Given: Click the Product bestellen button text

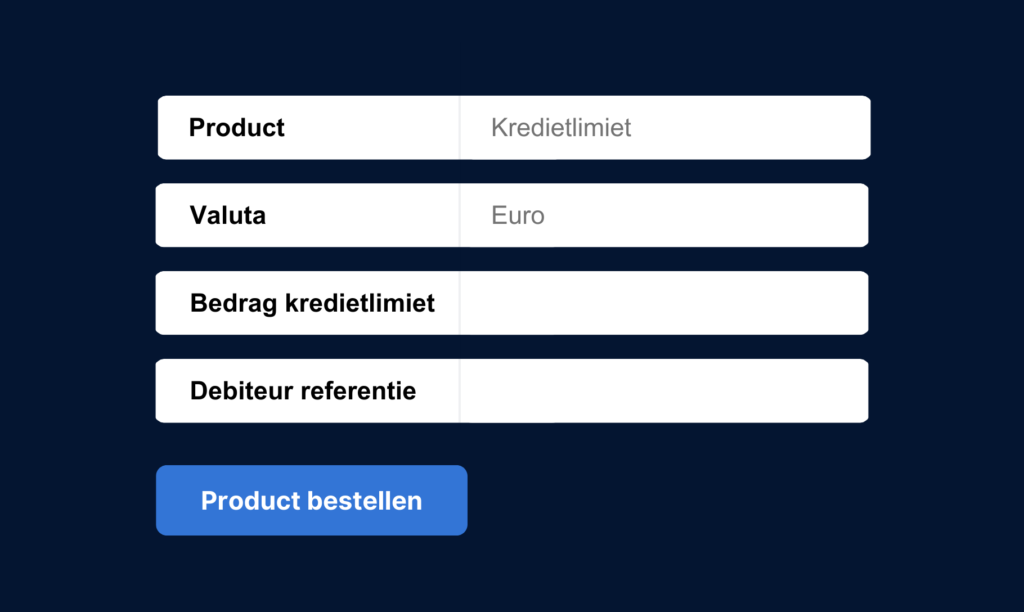Looking at the screenshot, I should tap(311, 500).
